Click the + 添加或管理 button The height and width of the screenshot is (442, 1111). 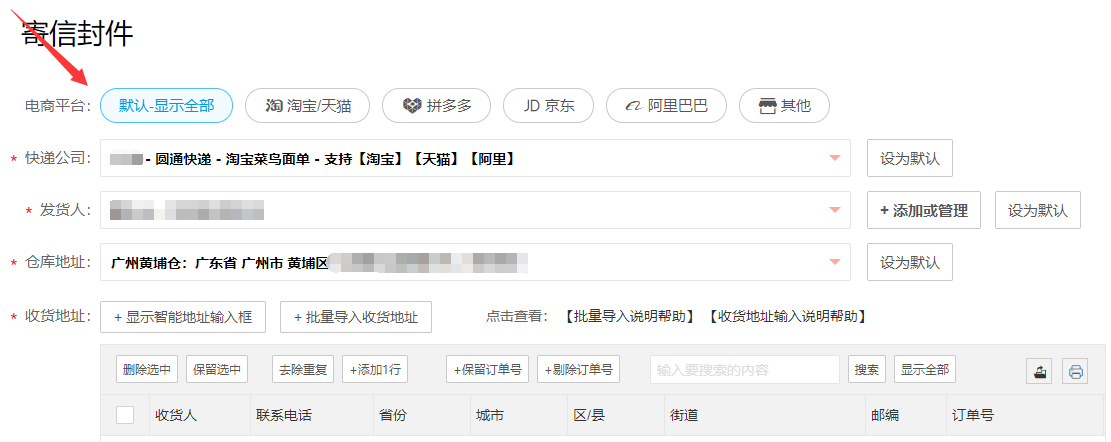point(924,210)
